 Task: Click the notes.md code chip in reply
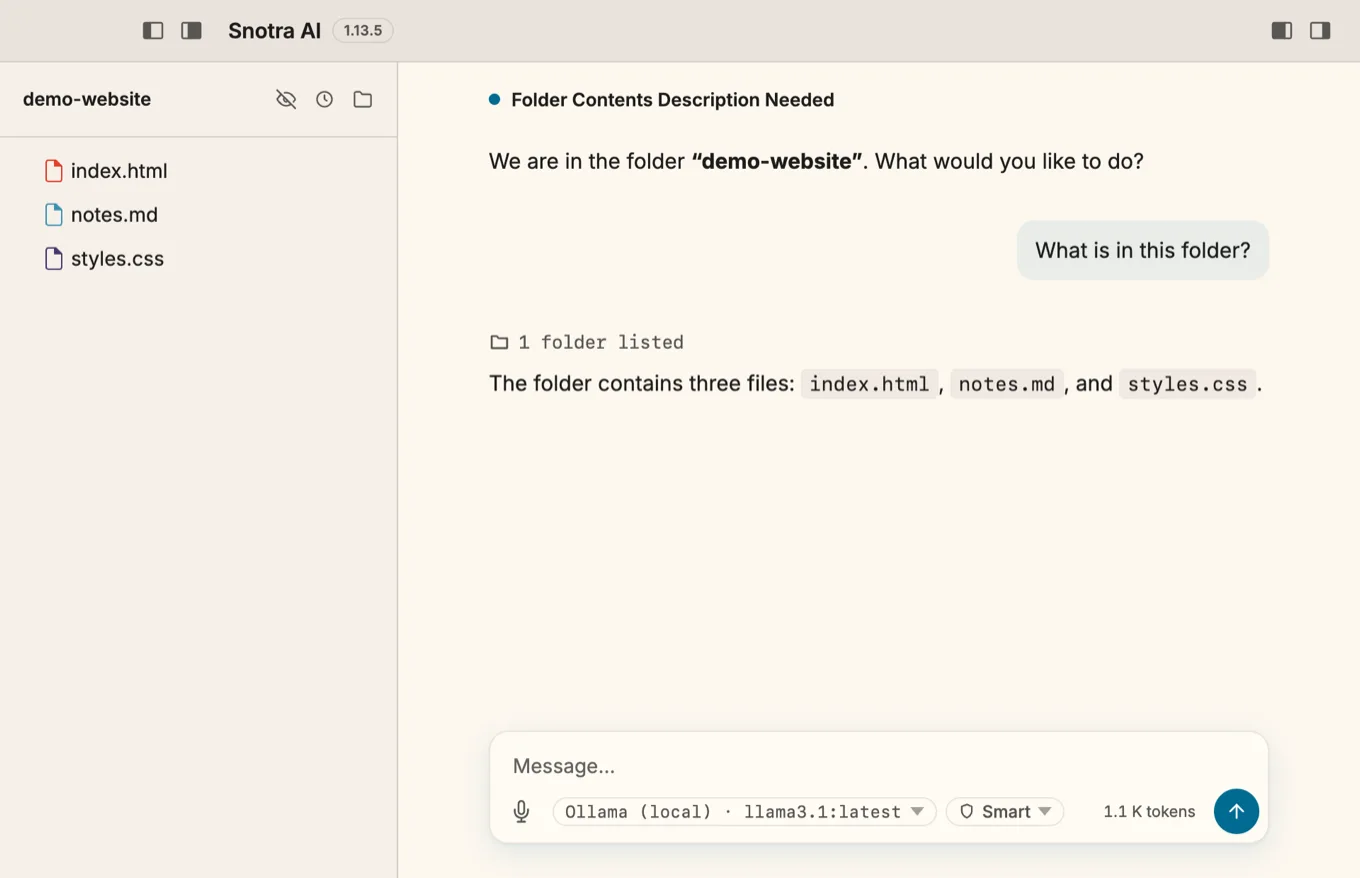click(1007, 384)
